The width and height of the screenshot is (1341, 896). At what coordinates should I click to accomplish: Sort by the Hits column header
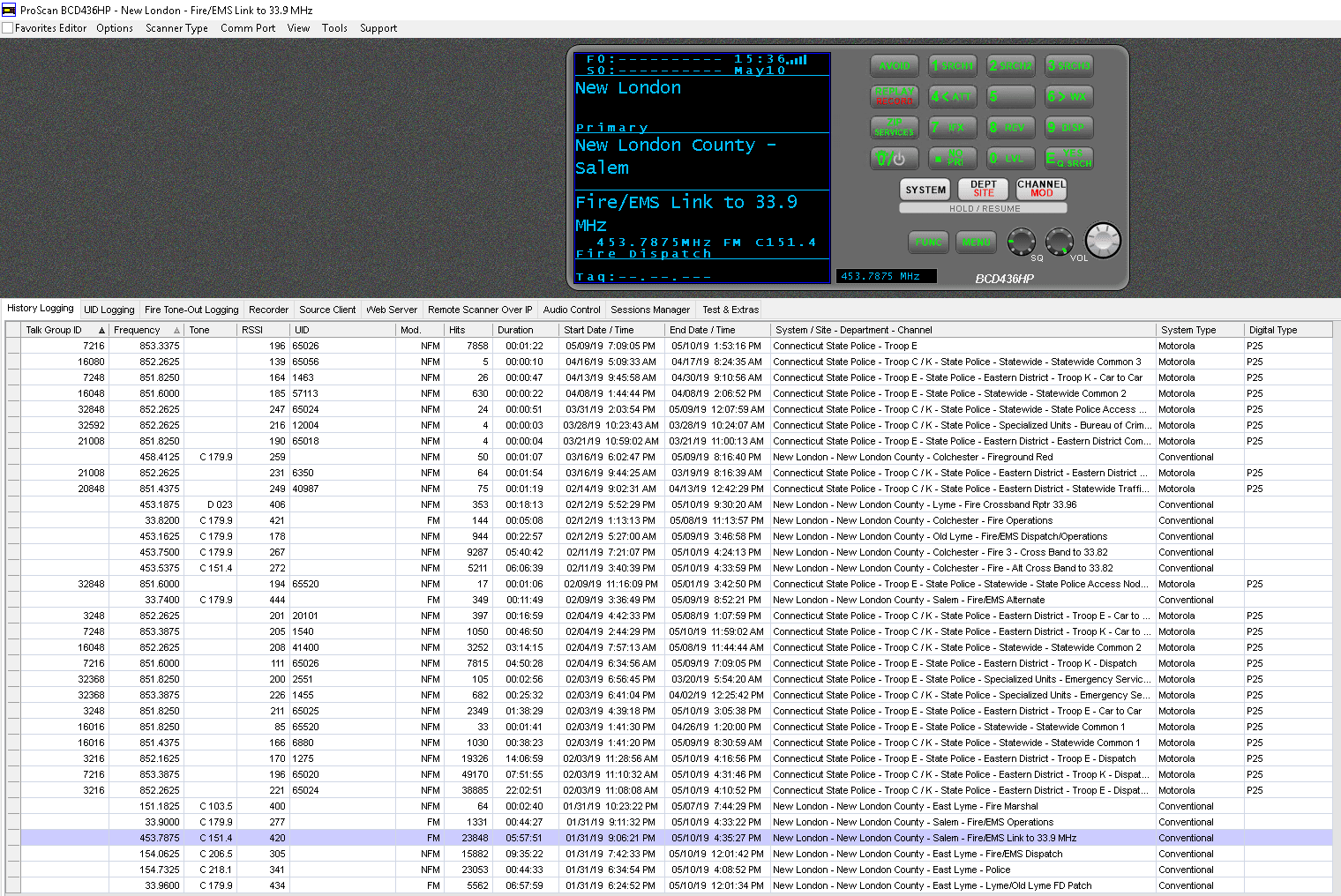(468, 330)
